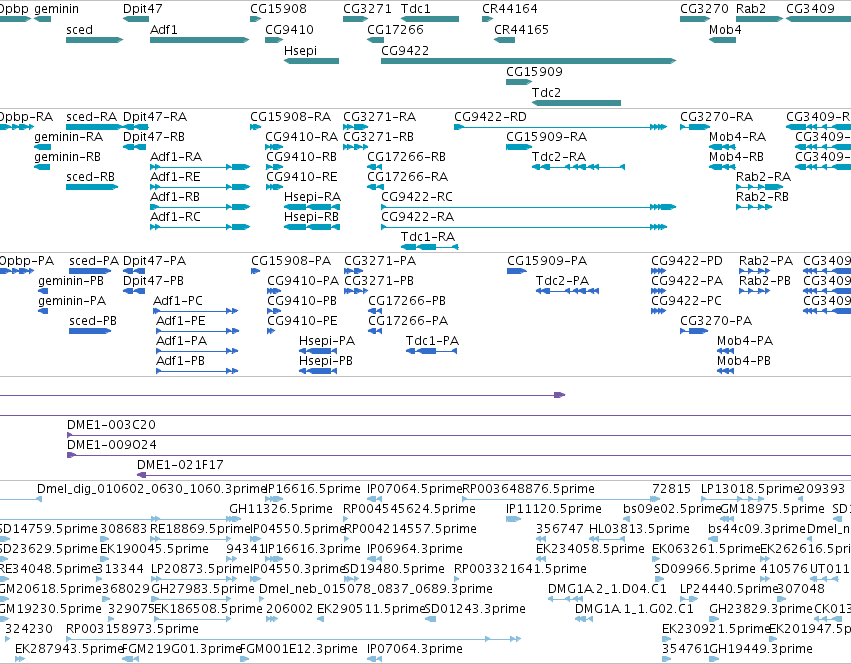Select the CG9422 gene feature
851x664 pixels.
point(528,61)
